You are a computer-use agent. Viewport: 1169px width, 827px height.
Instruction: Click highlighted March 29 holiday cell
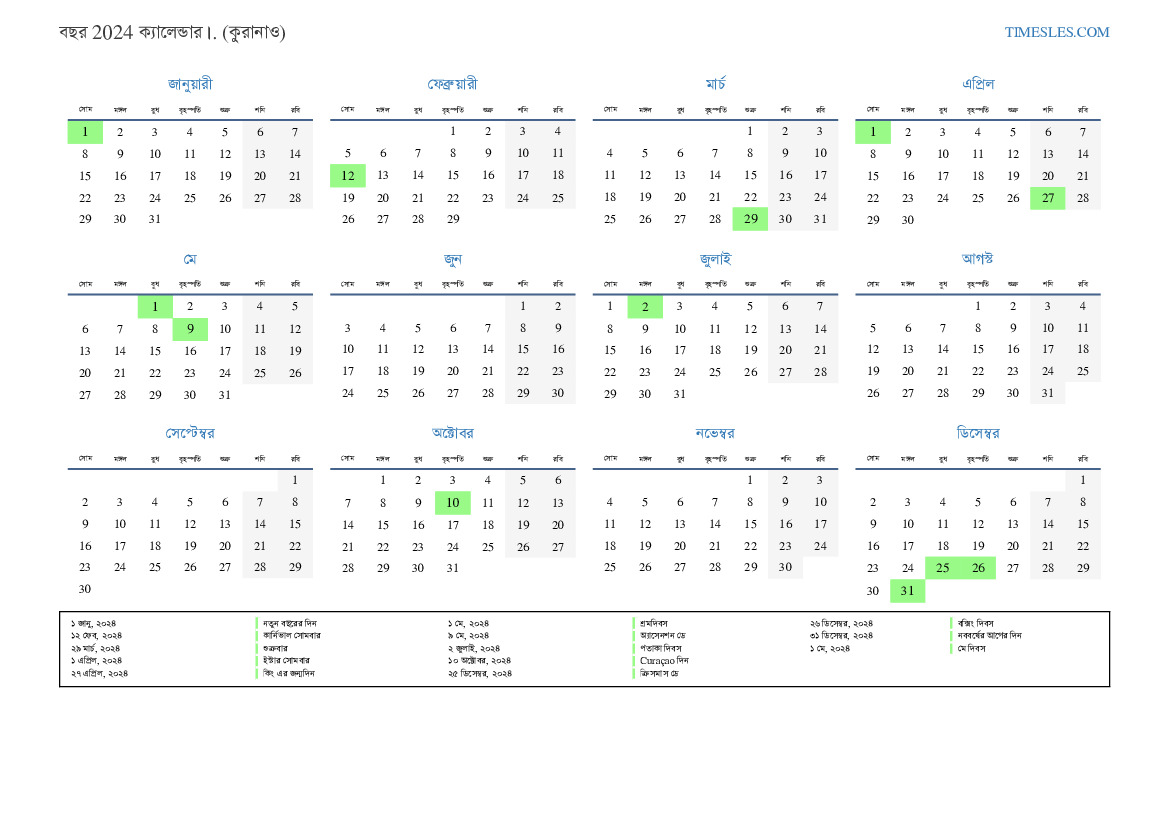[750, 219]
